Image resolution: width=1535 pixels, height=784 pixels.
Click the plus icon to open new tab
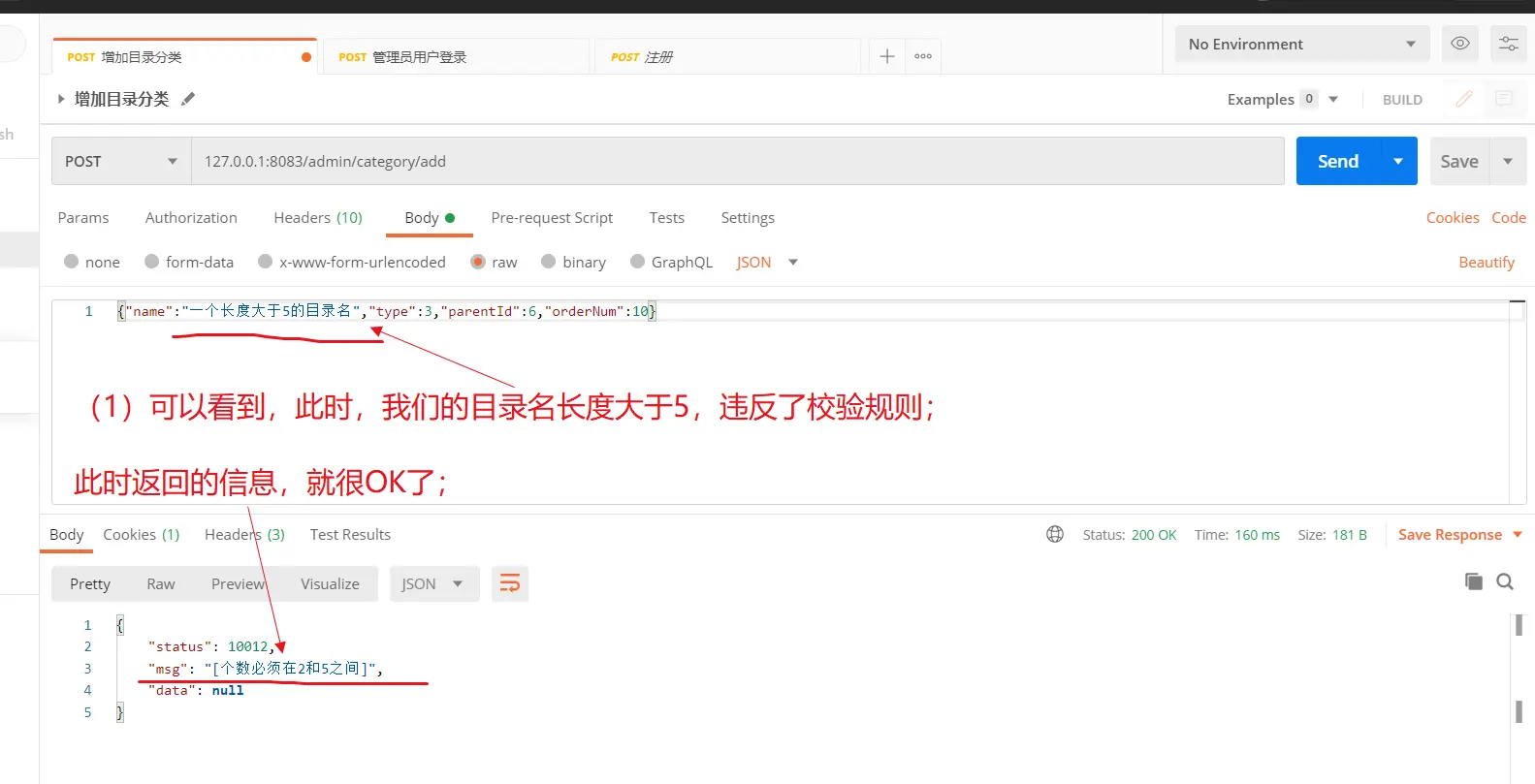[886, 56]
